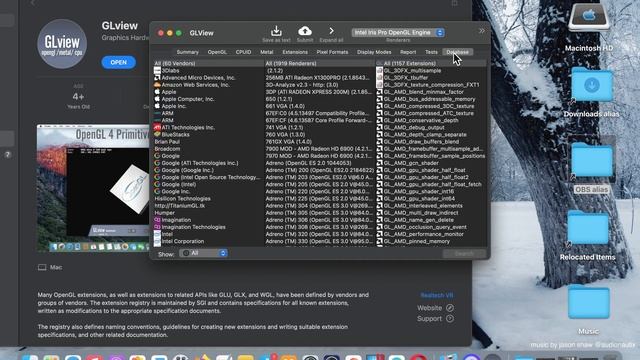Select Adreno (TM) 330 renderer row
This screenshot has width=640, height=360.
click(x=319, y=242)
